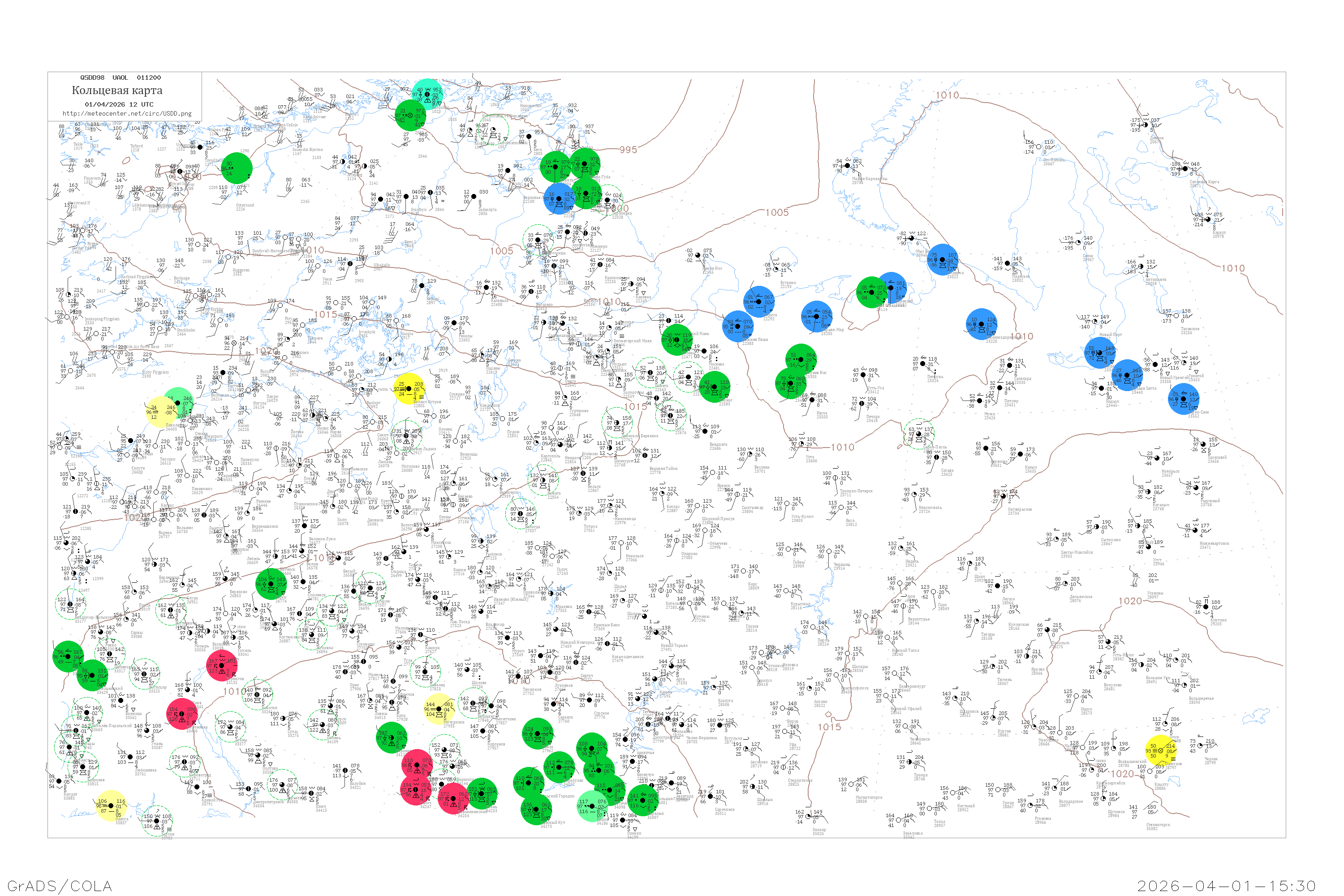The width and height of the screenshot is (1344, 896).
Task: Click the GrADS/COLA footer label
Action: [x=60, y=886]
